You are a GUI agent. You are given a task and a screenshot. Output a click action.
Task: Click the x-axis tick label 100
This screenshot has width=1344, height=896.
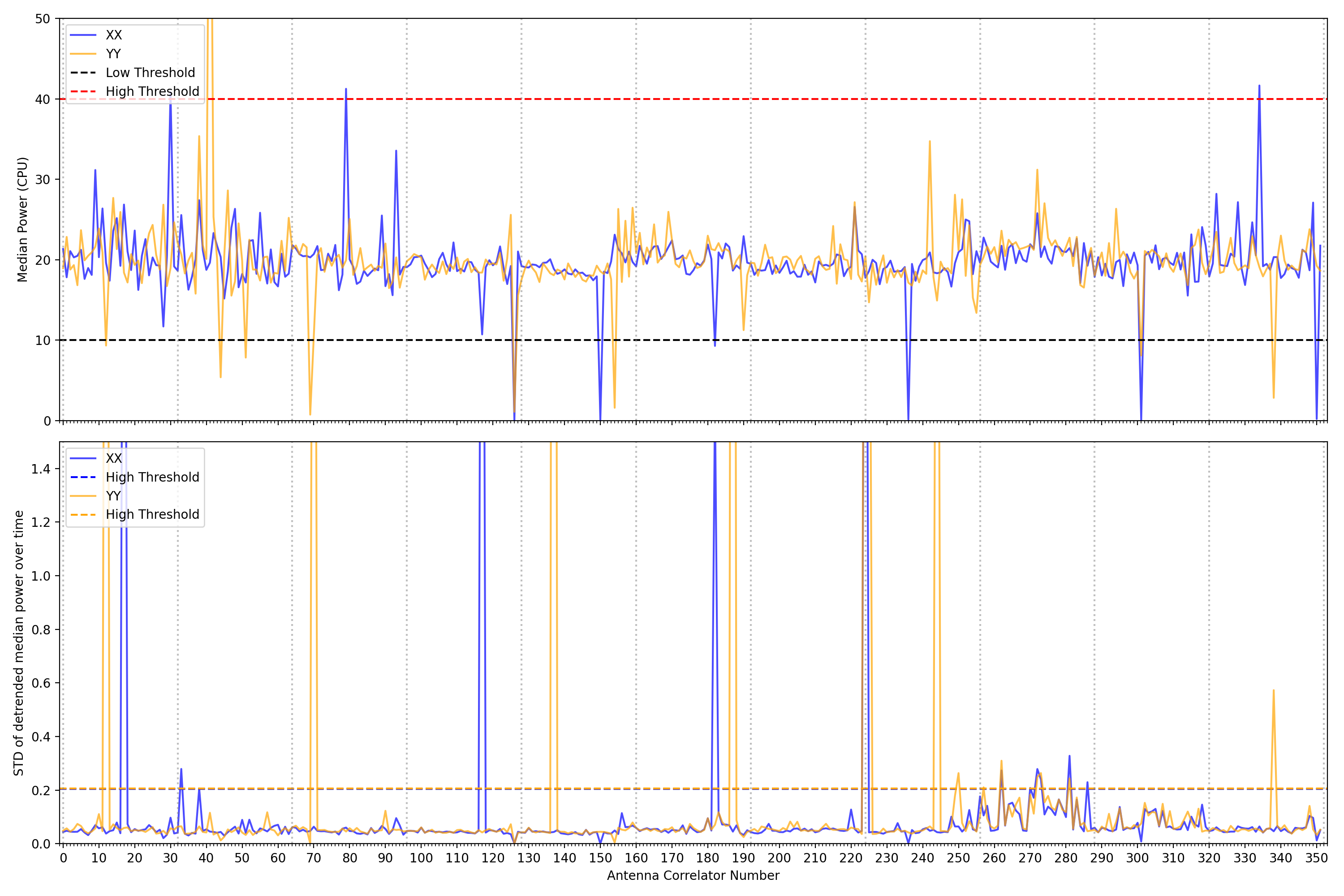[x=421, y=858]
